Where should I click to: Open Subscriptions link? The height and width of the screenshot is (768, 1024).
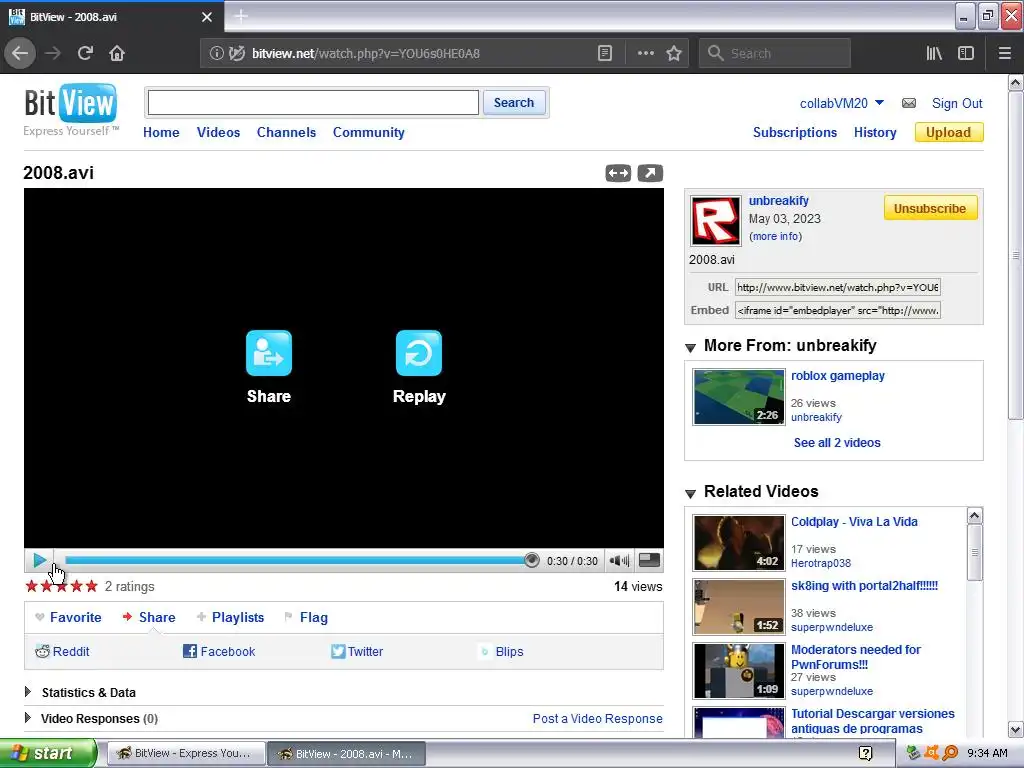pos(795,132)
